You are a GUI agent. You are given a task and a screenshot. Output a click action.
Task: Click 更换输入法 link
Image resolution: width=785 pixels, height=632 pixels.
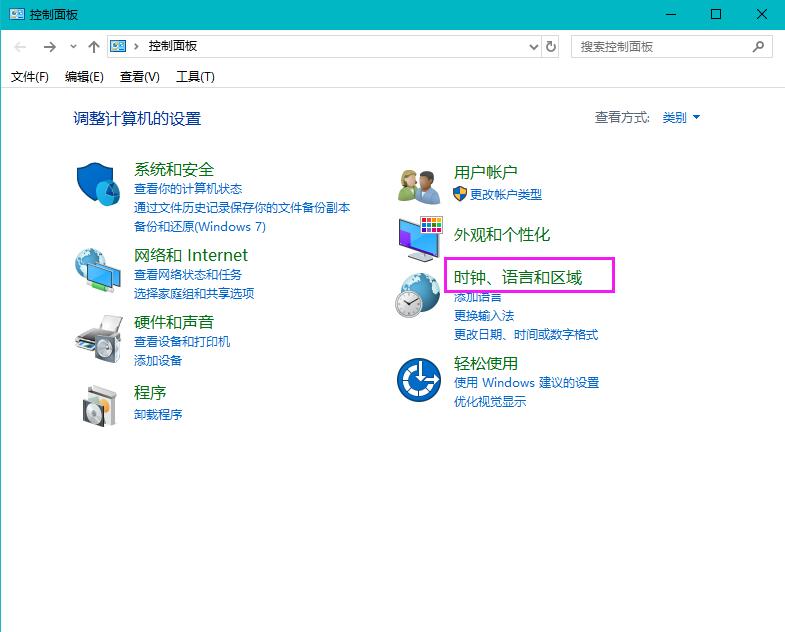click(484, 315)
